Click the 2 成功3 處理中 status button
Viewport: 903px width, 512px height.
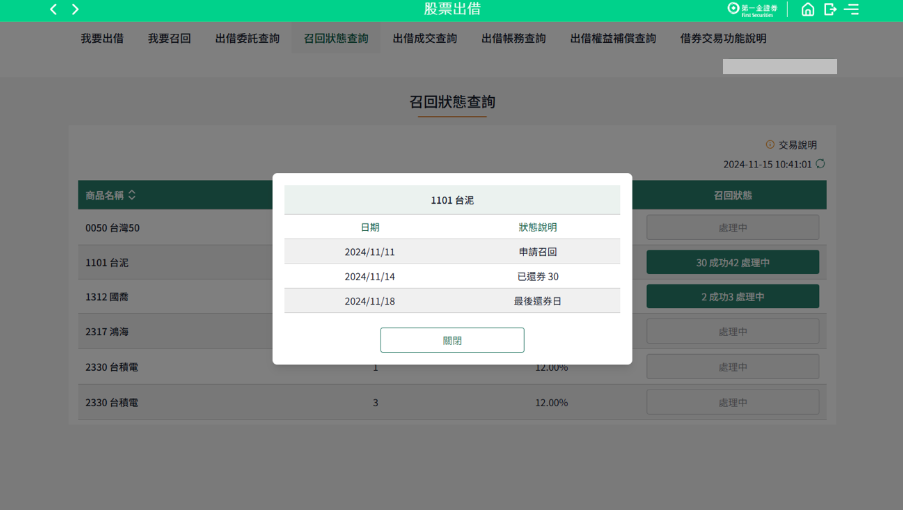click(732, 297)
